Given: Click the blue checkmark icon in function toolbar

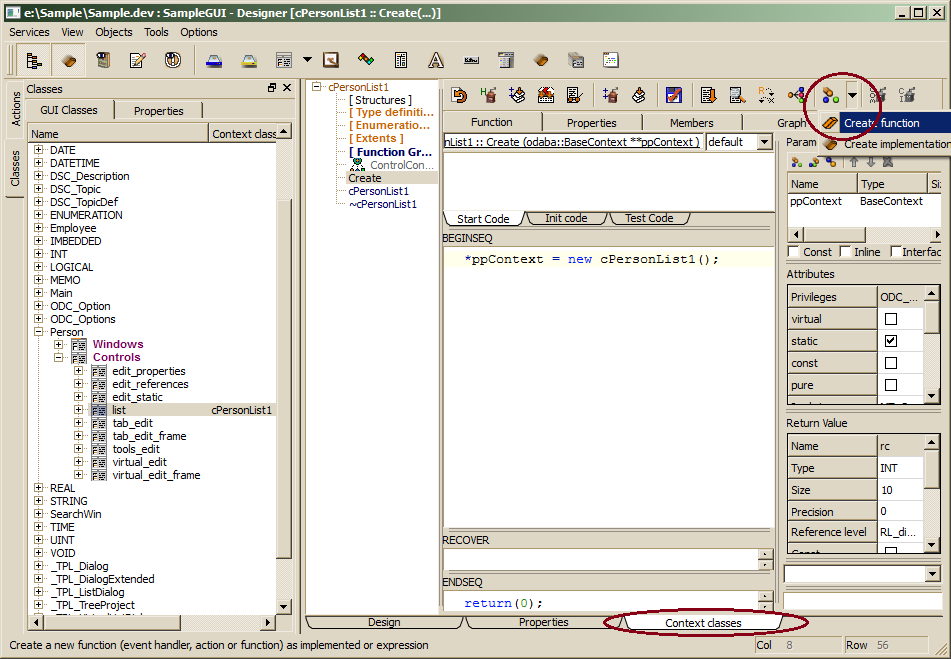Looking at the screenshot, I should [x=674, y=95].
